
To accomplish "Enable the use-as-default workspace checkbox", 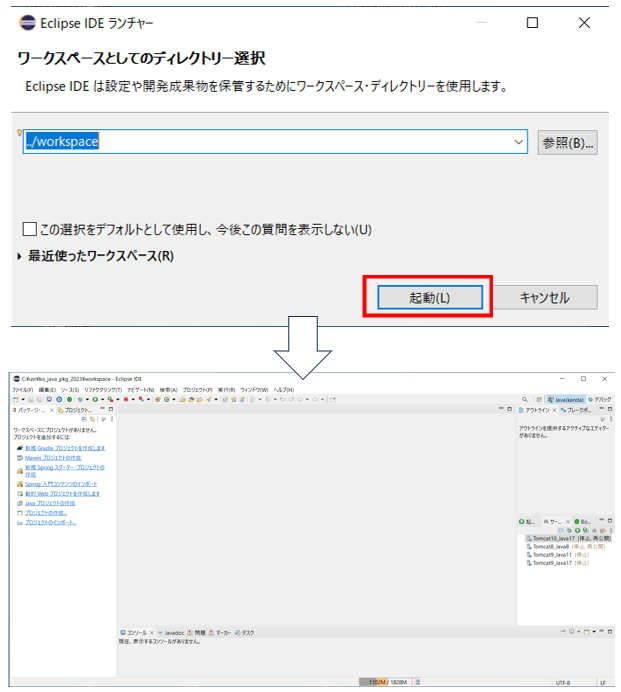I will coord(29,229).
